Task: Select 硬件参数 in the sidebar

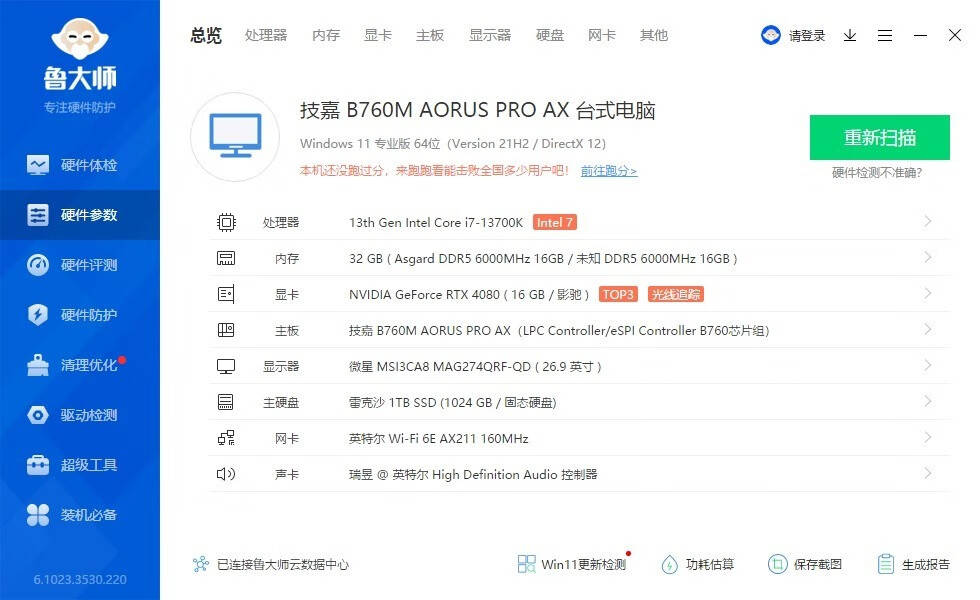Action: (80, 215)
